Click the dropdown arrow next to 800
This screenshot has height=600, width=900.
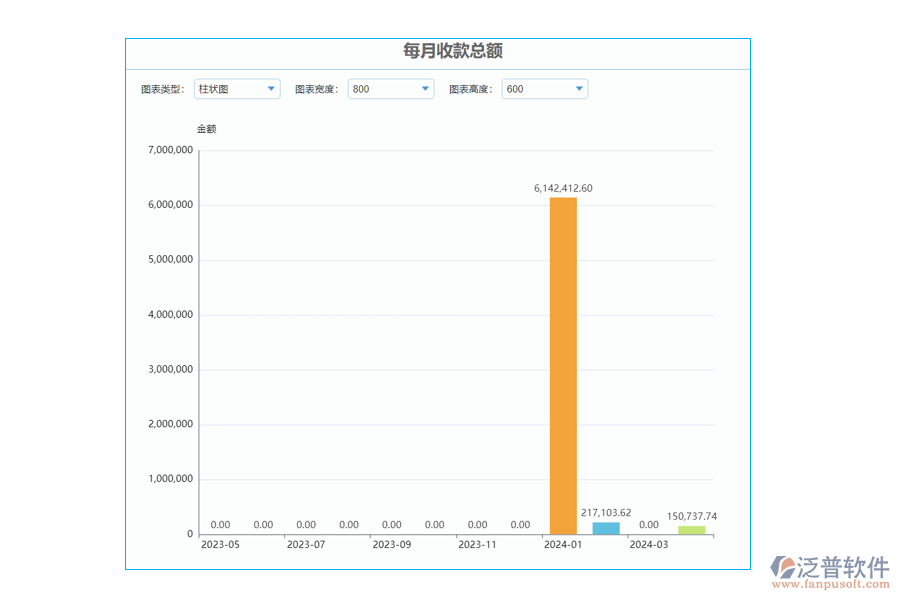coord(426,89)
